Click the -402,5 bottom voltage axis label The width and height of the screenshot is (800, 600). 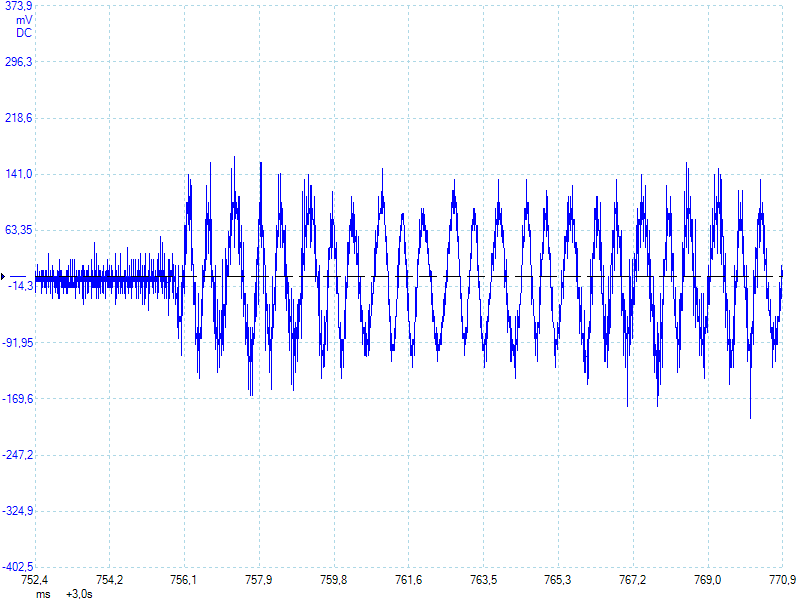18,567
